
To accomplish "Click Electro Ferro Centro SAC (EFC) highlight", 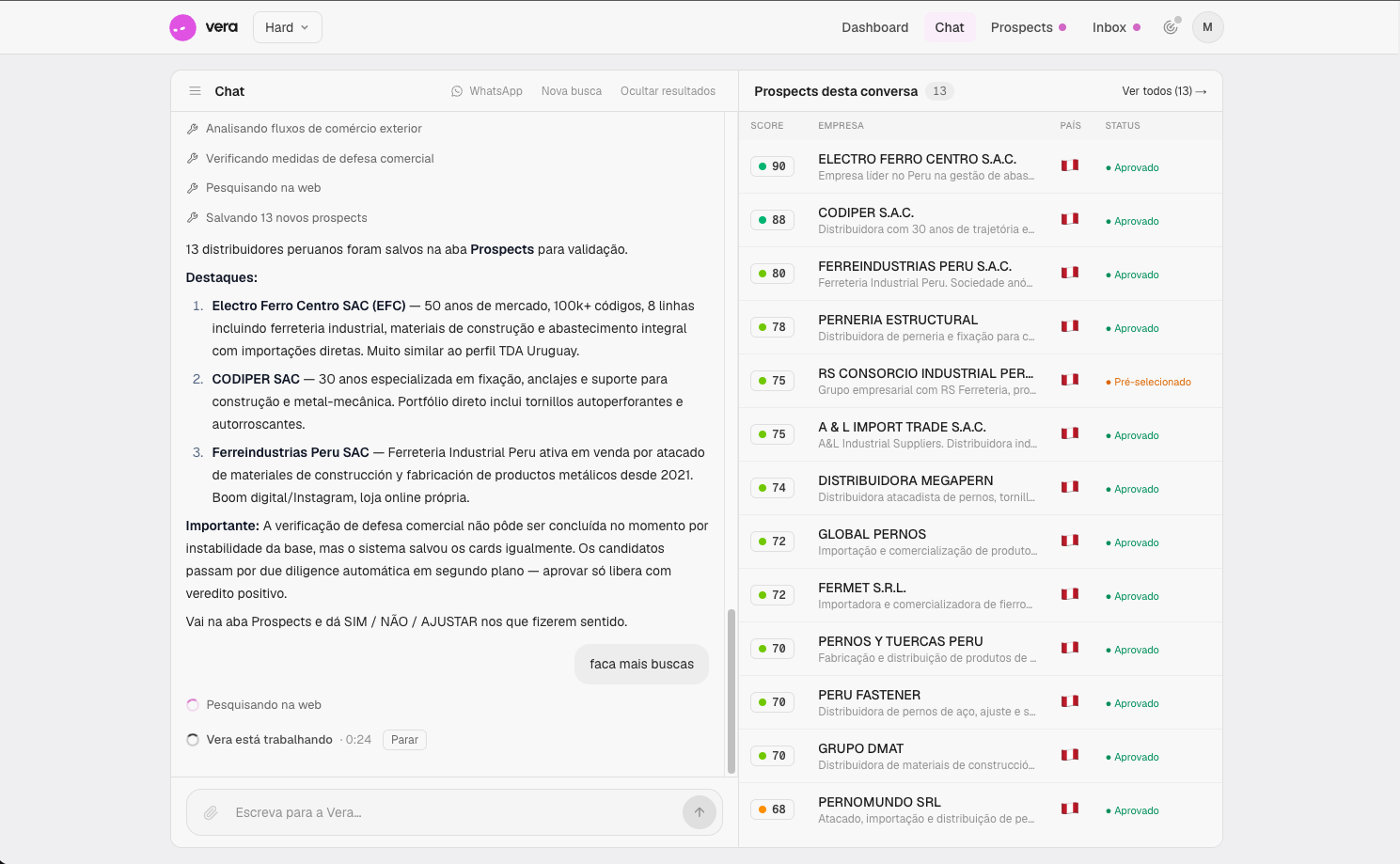I will pos(308,306).
